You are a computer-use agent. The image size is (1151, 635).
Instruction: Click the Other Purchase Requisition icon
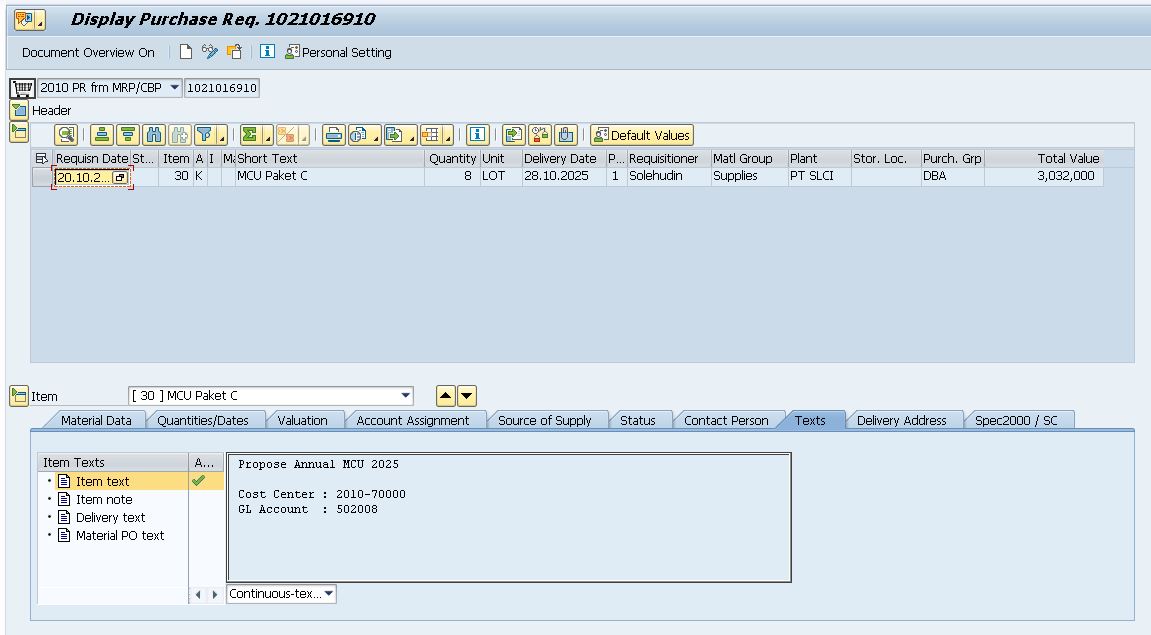pyautogui.click(x=234, y=52)
